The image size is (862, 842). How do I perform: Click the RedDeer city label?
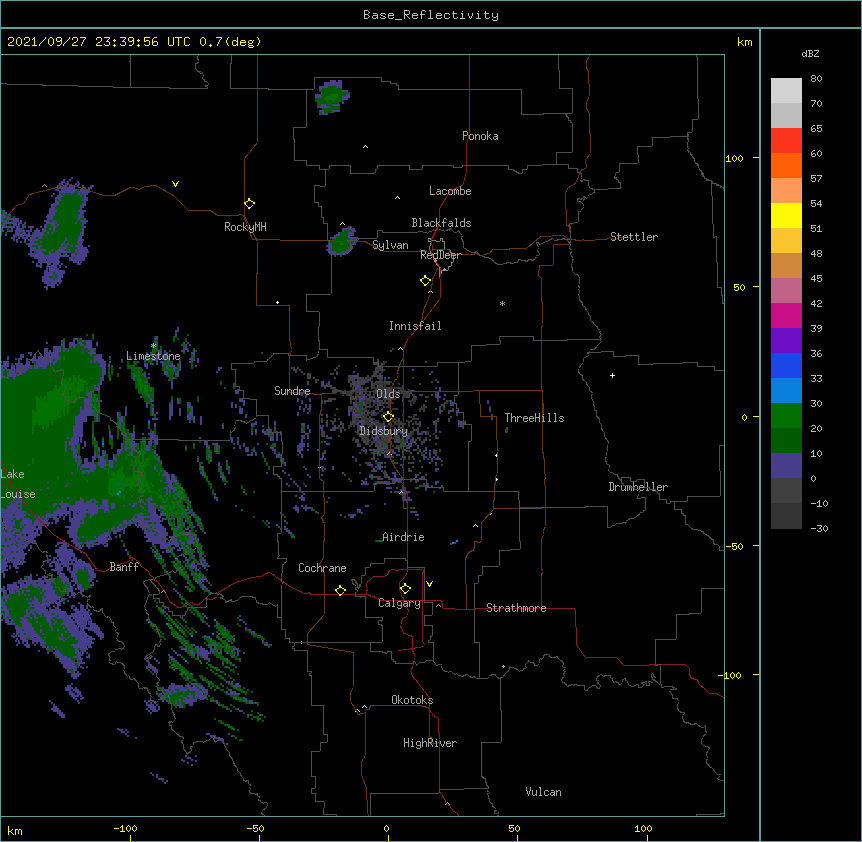pos(440,255)
